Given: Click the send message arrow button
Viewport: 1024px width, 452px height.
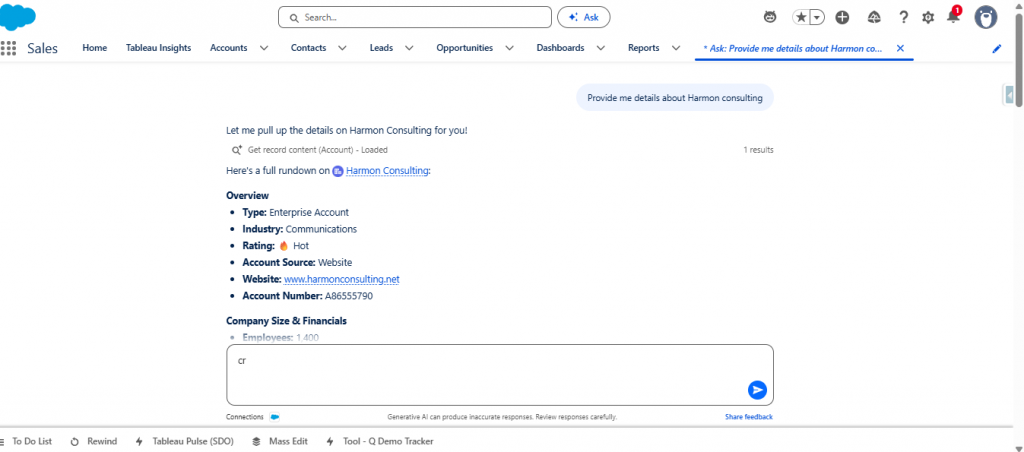Looking at the screenshot, I should click(757, 390).
